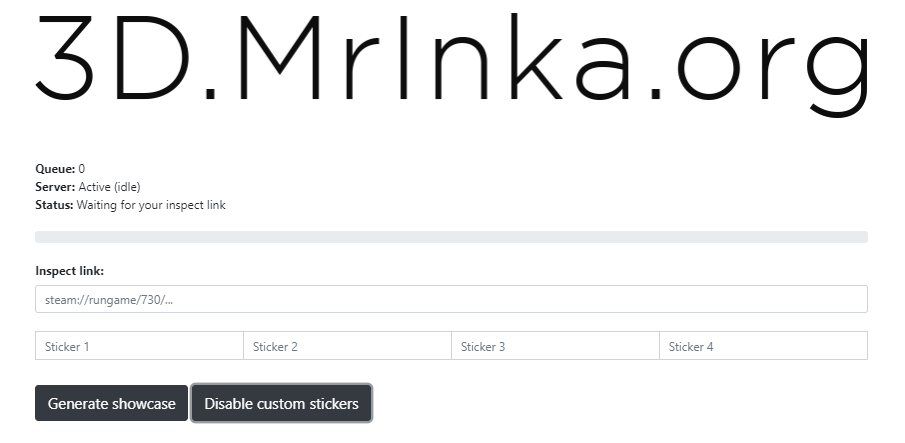This screenshot has height=443, width=905.
Task: Click the bold Server label
Action: point(55,187)
